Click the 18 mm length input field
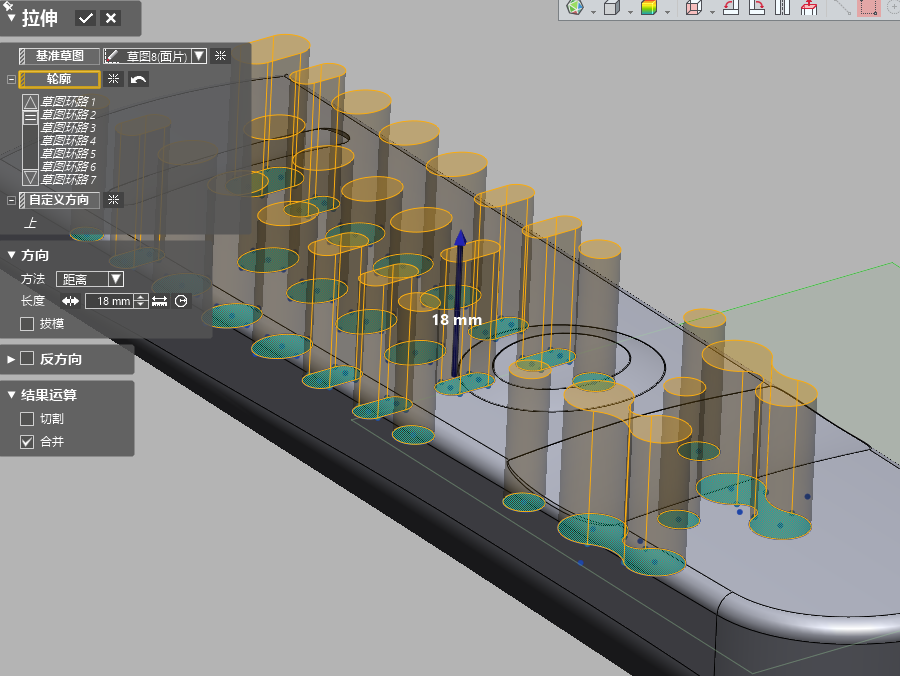This screenshot has height=676, width=900. click(109, 301)
